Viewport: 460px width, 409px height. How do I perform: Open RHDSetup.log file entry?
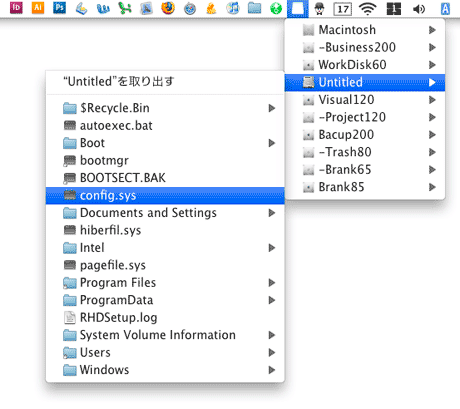pos(165,317)
